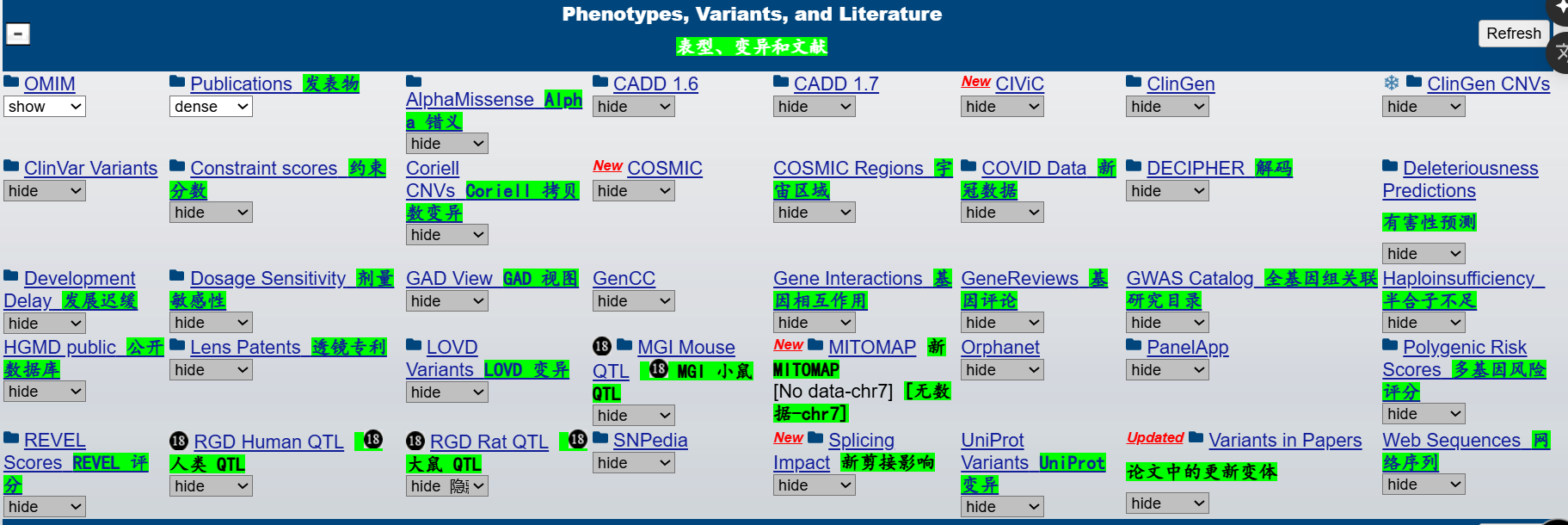Open the Coriell CNVs track link
This screenshot has width=1568, height=525.
(x=433, y=179)
